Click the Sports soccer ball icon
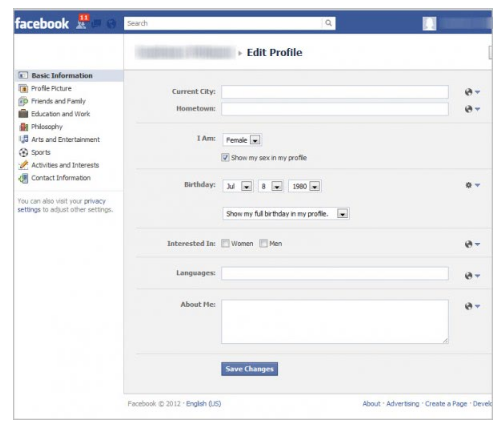The height and width of the screenshot is (425, 504). [x=23, y=152]
